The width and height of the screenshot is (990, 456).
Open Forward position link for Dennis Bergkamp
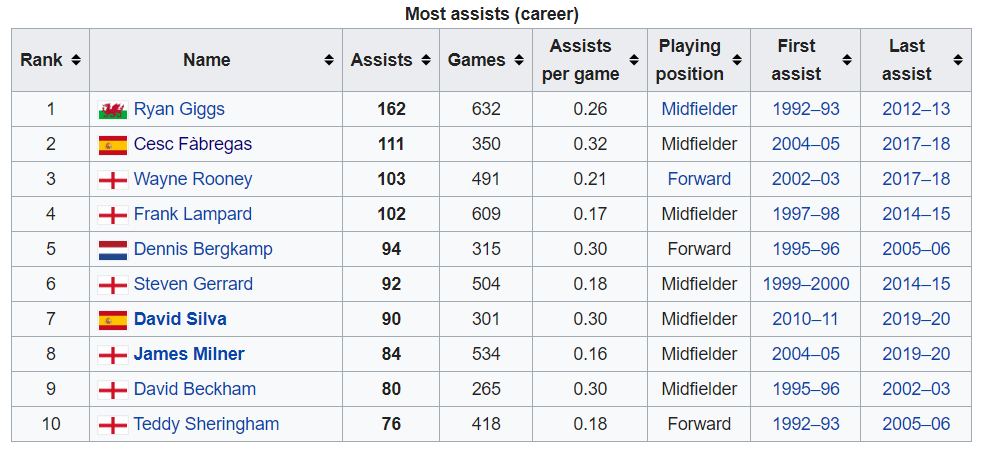(699, 249)
